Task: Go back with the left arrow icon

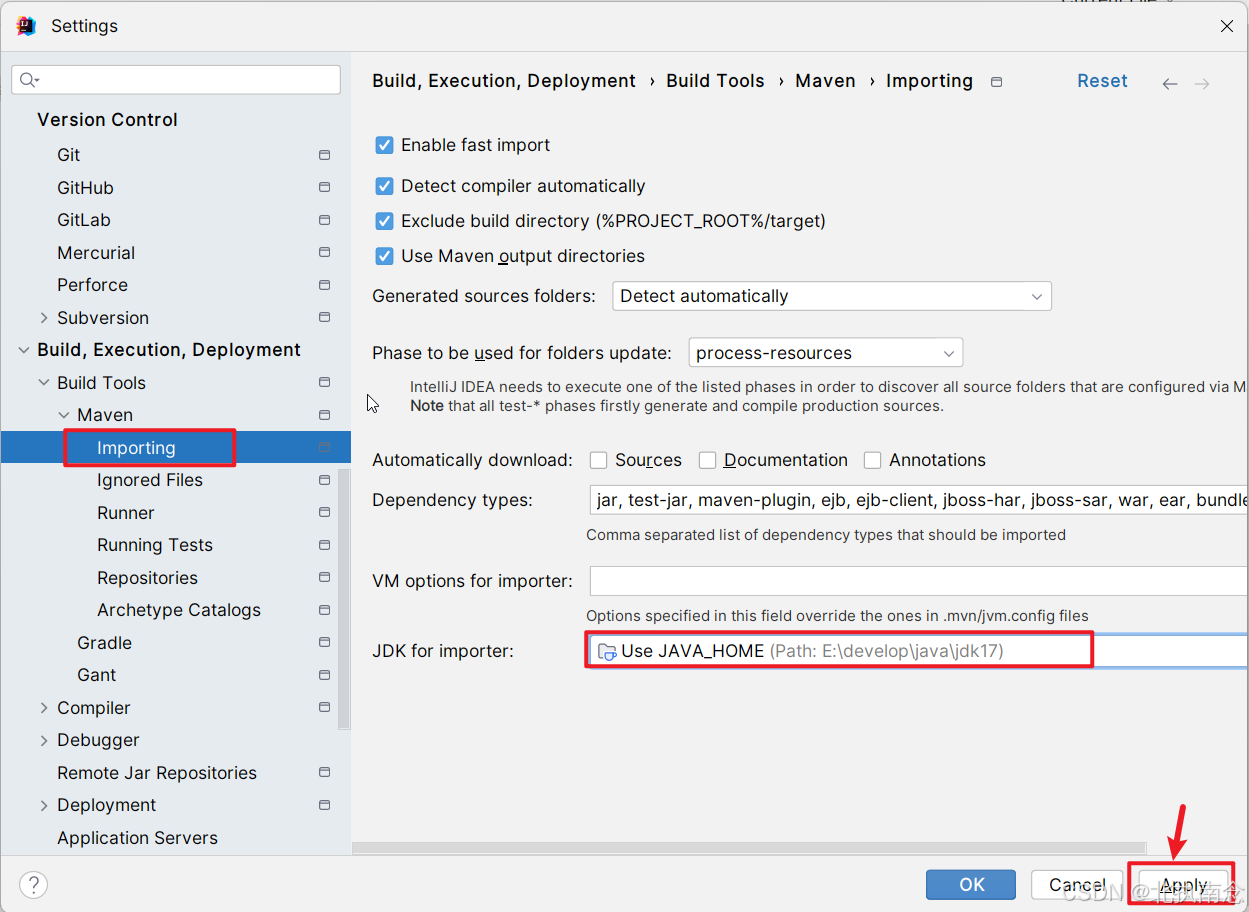Action: click(1169, 84)
